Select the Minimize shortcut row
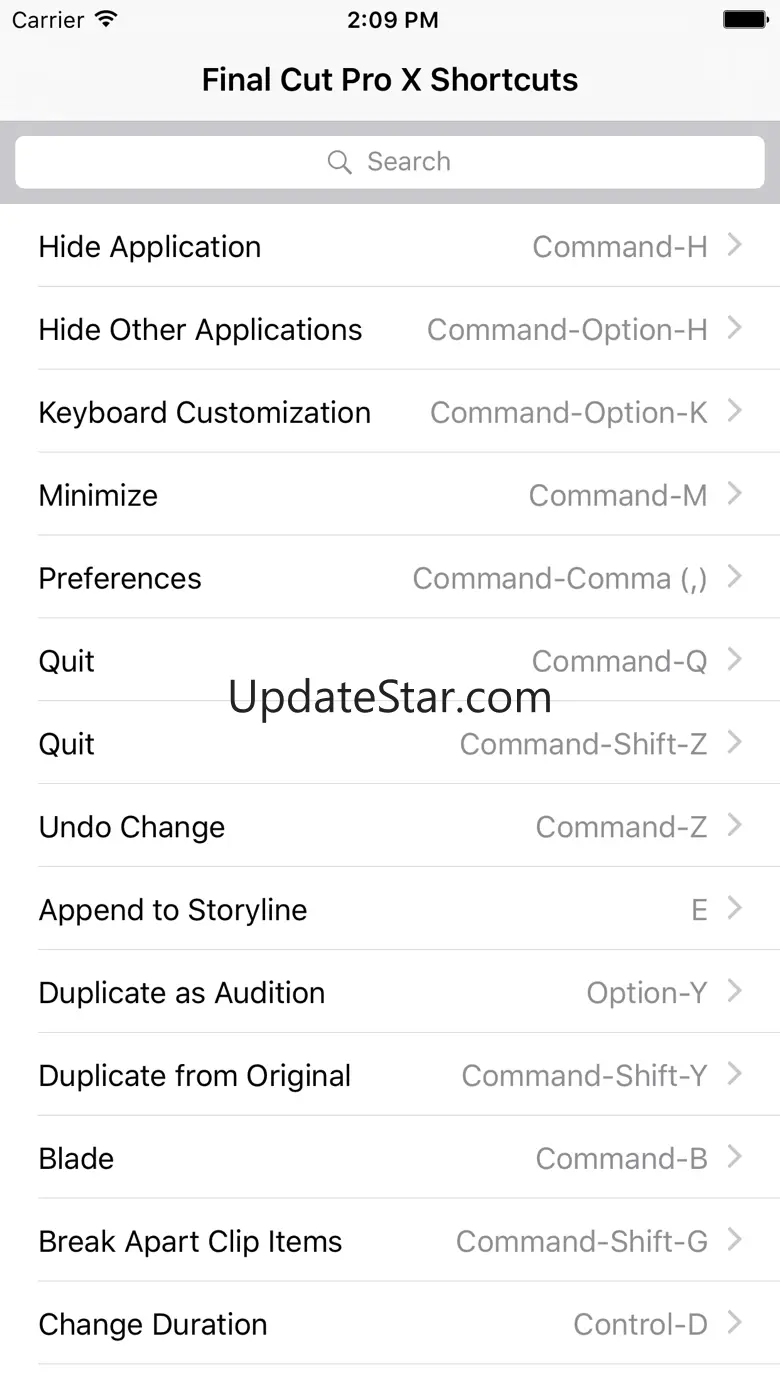 click(x=390, y=494)
